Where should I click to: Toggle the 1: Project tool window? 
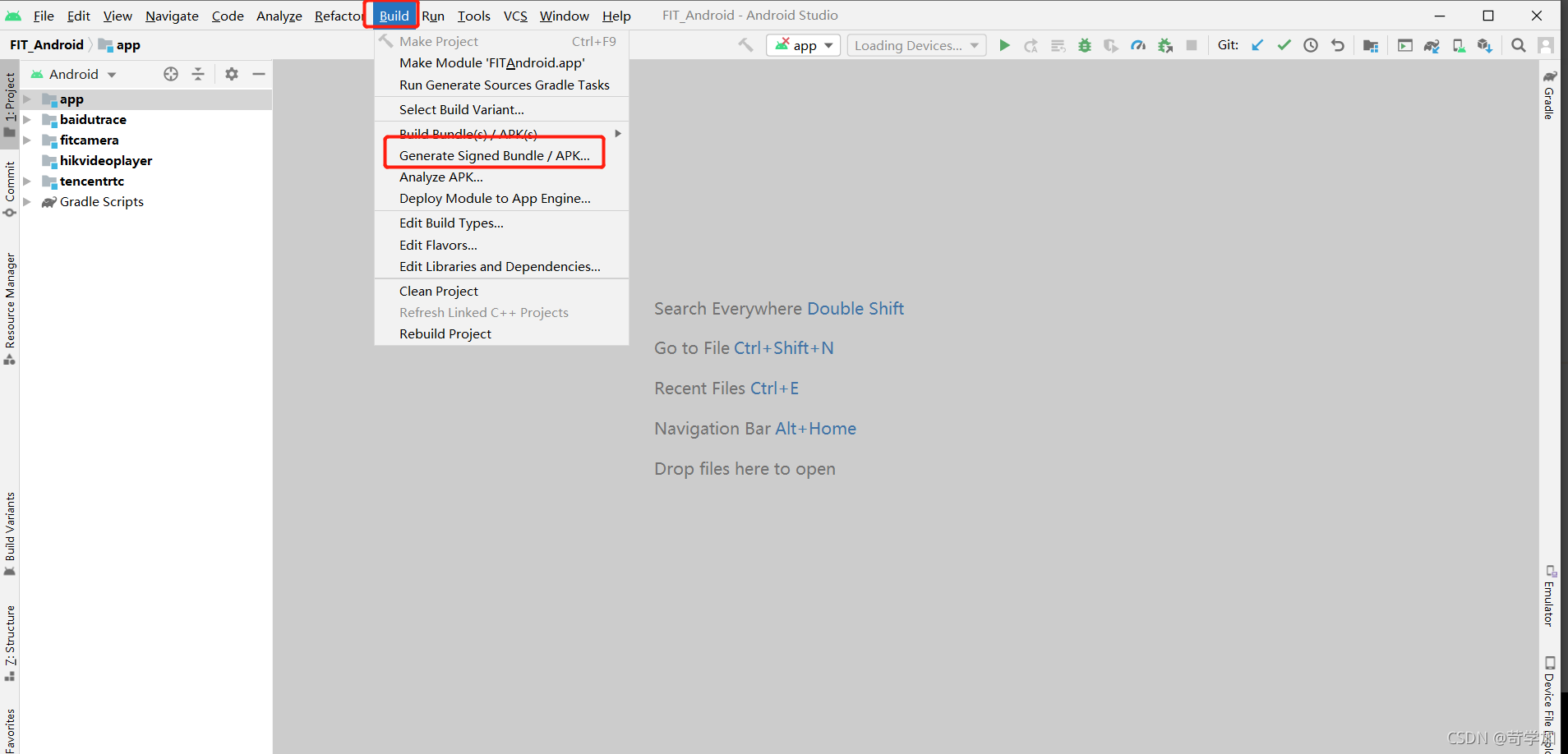(10, 105)
